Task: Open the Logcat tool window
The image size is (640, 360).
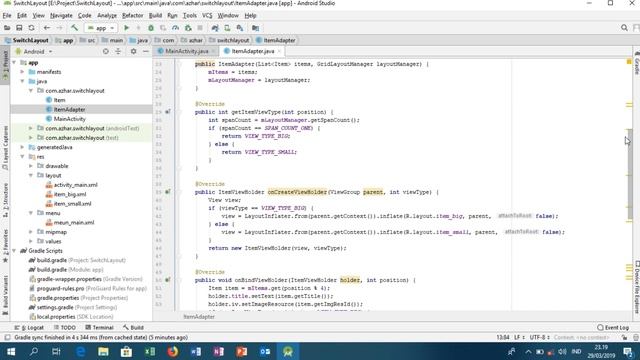Action: pos(29,327)
